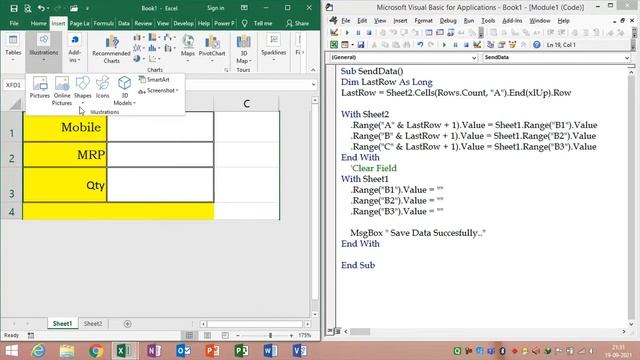This screenshot has height=360, width=640.
Task: Open 3D Models dropdown
Action: (x=124, y=91)
